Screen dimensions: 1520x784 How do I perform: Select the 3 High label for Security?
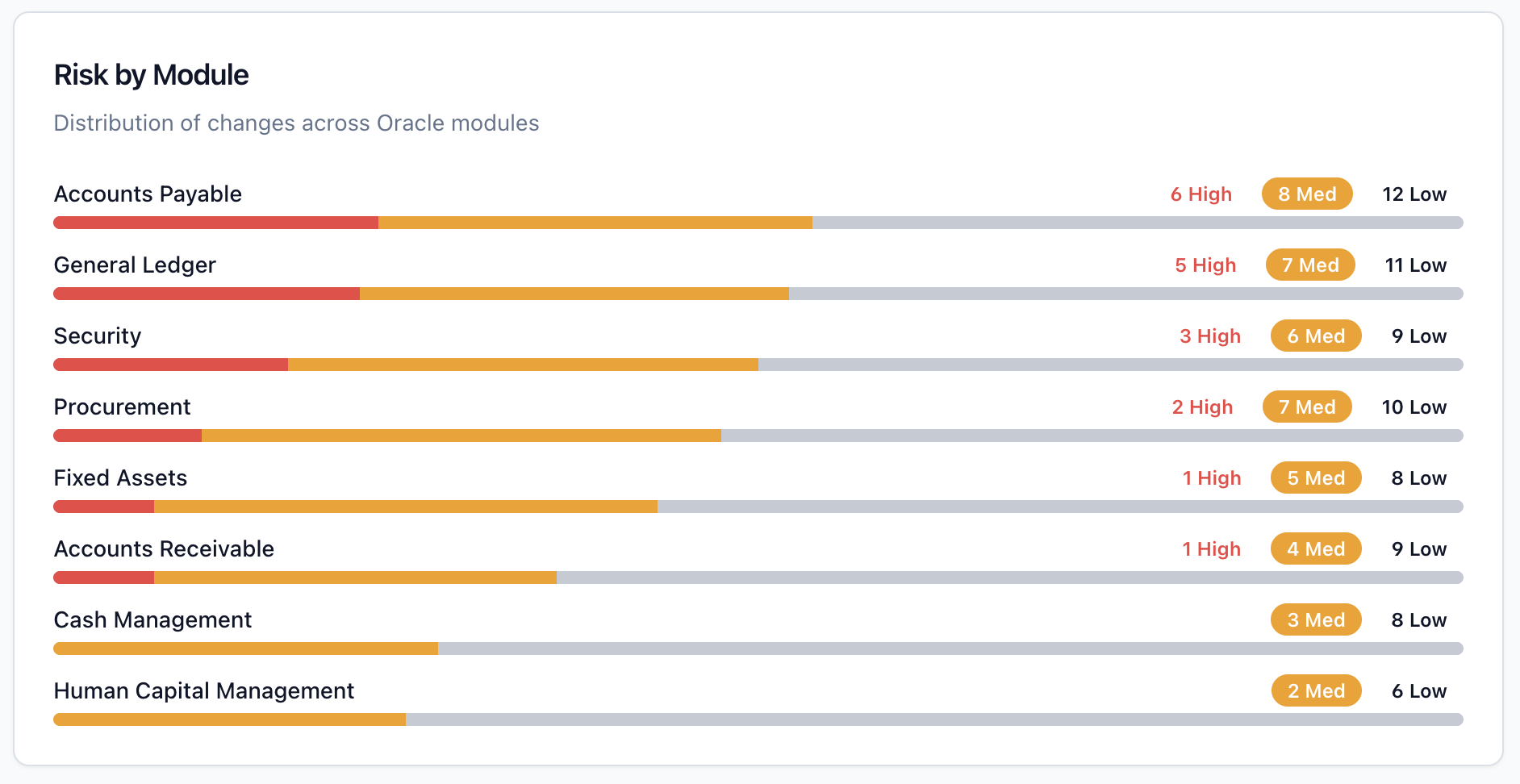tap(1209, 336)
